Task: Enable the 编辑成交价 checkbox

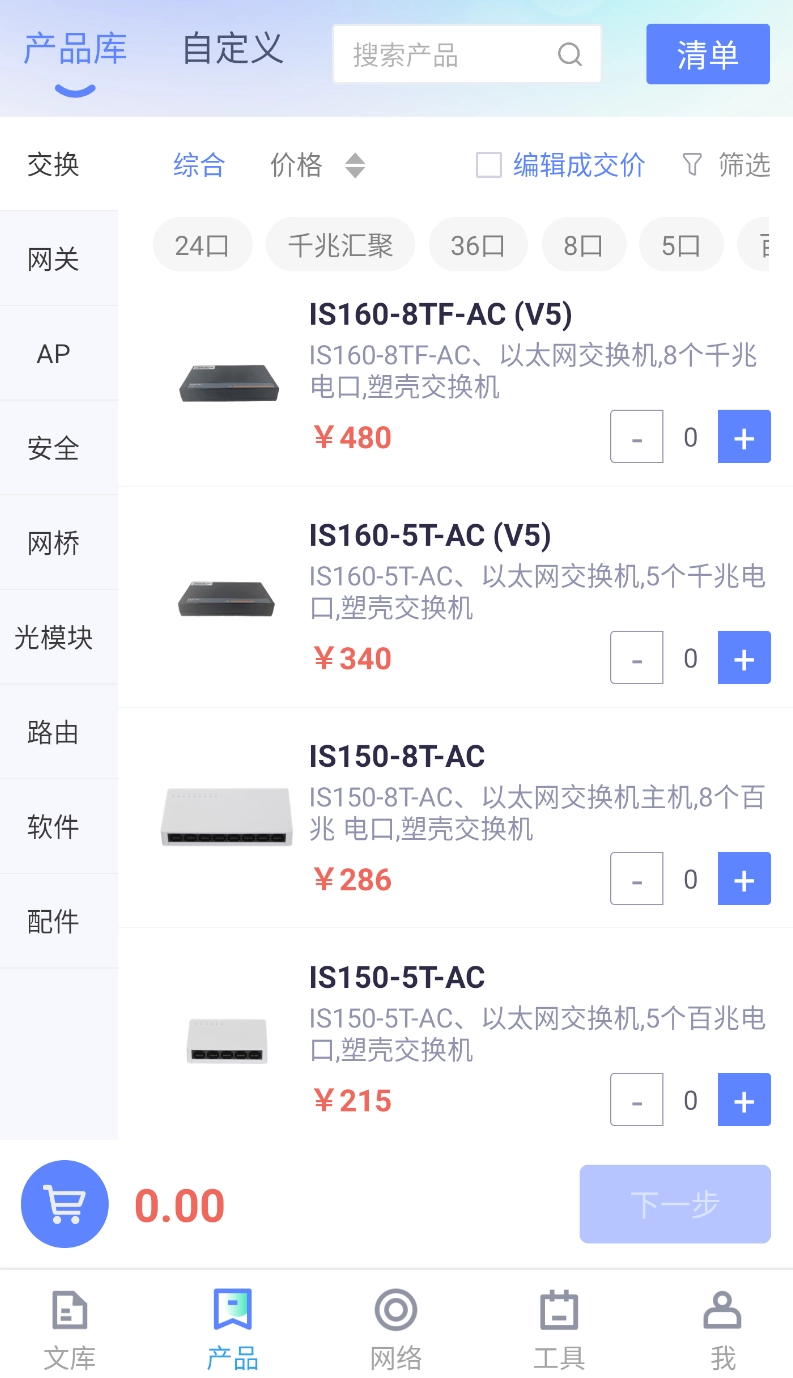Action: pyautogui.click(x=488, y=165)
